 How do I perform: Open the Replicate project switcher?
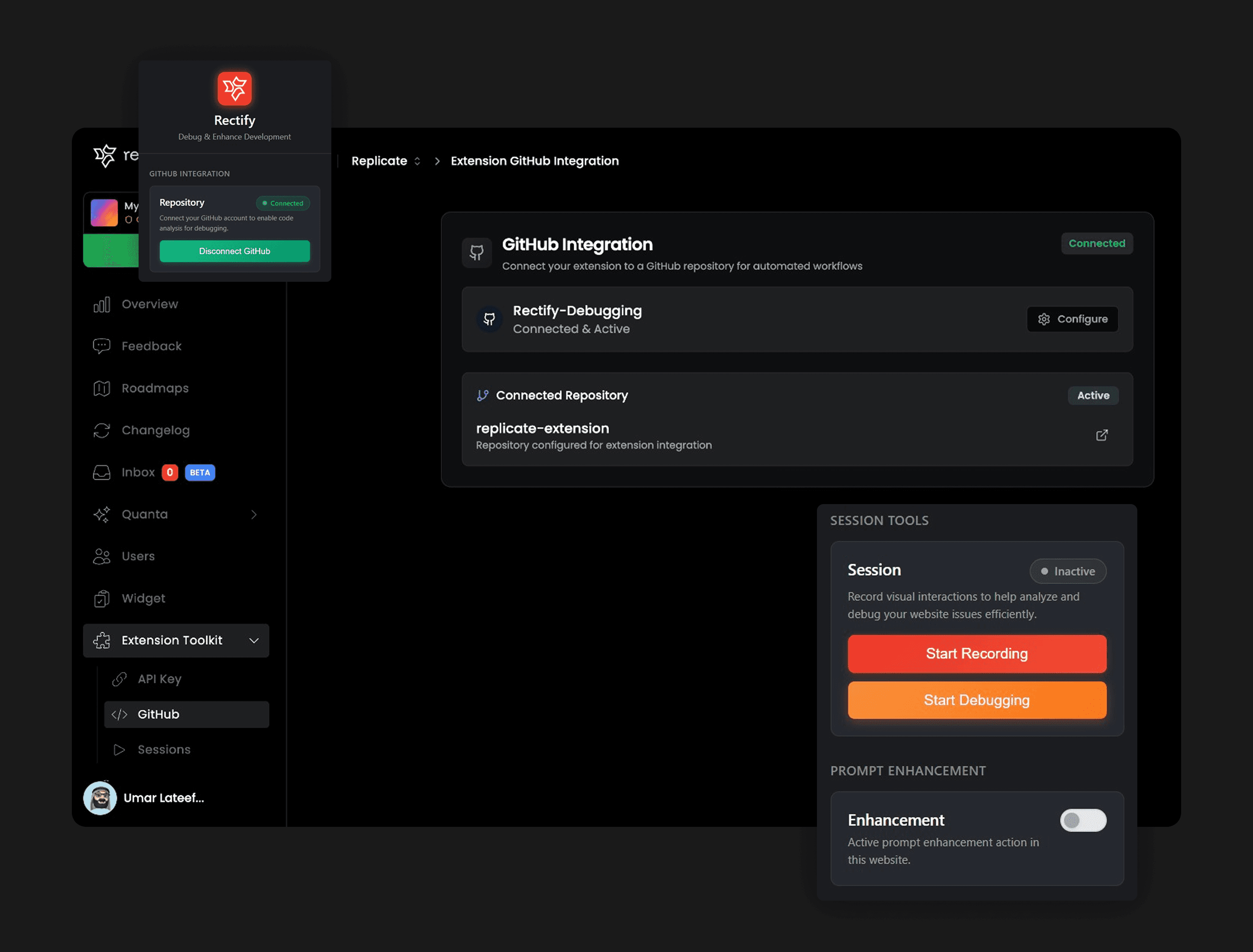386,161
